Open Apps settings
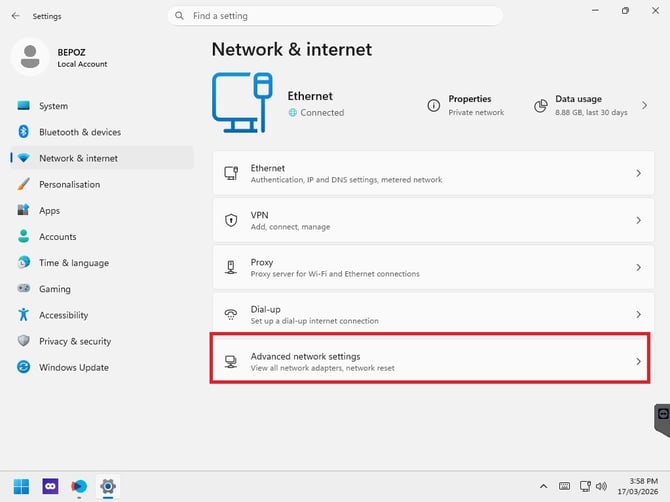Viewport: 670px width, 502px height. pos(102,210)
